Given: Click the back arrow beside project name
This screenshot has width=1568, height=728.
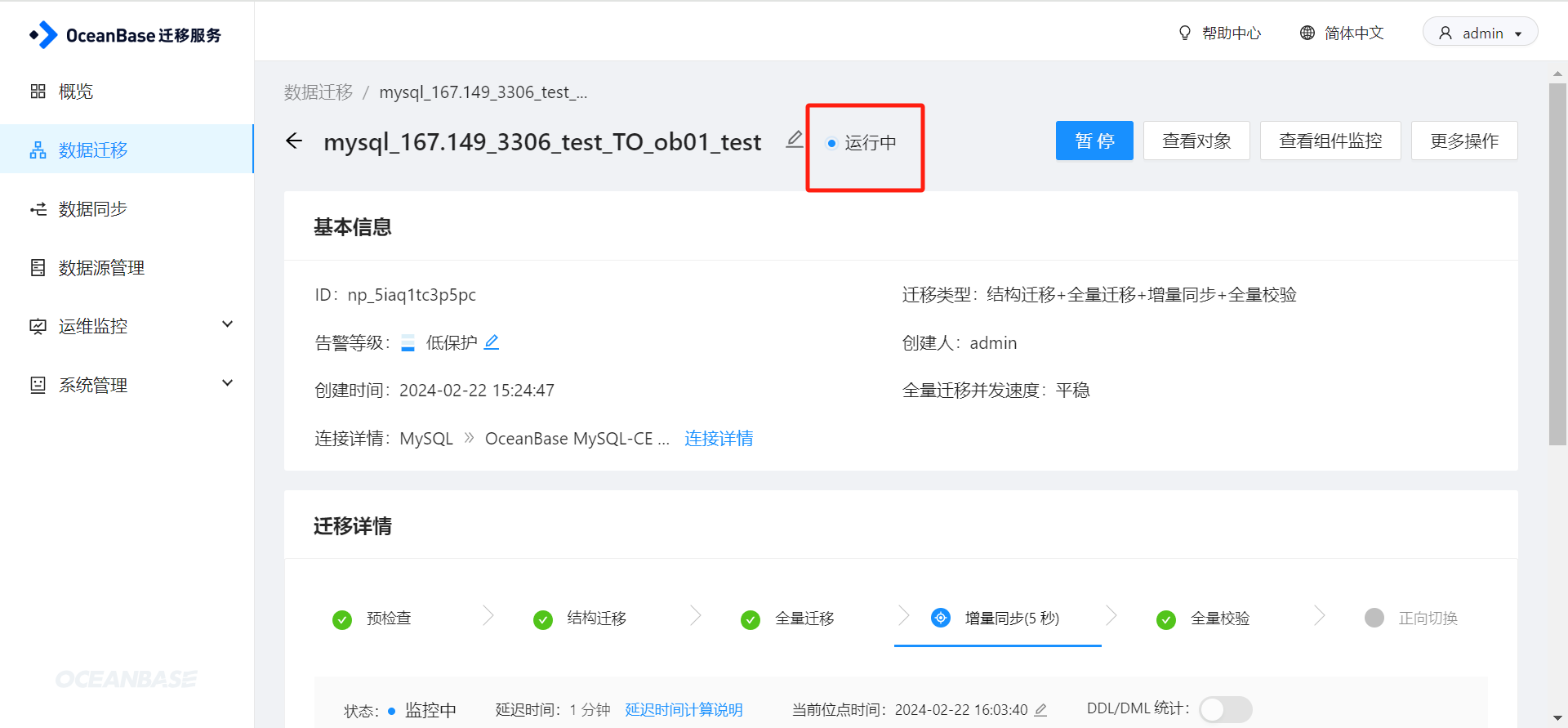Looking at the screenshot, I should pos(294,141).
